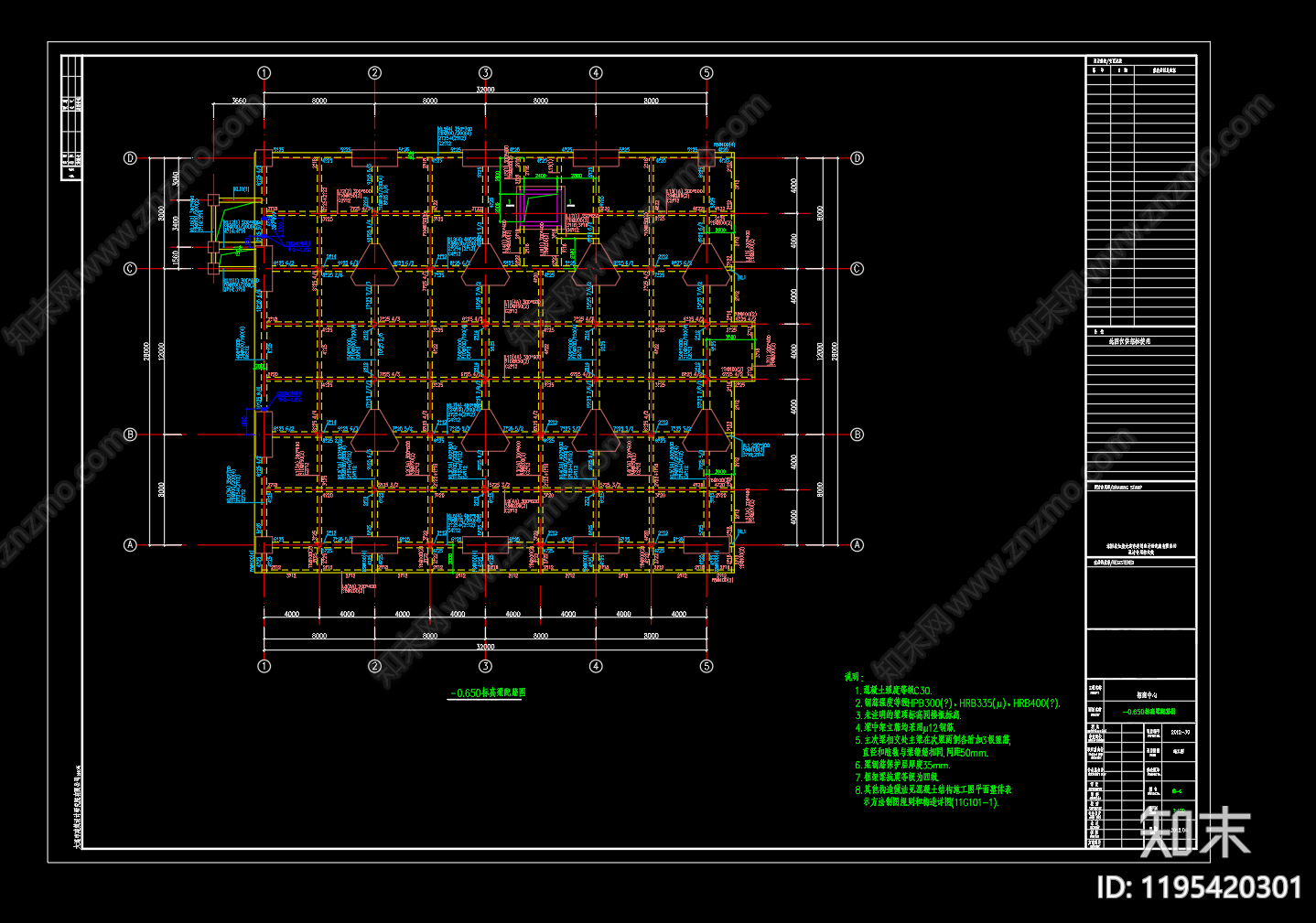Select axis bubble A right of the plan

[857, 545]
